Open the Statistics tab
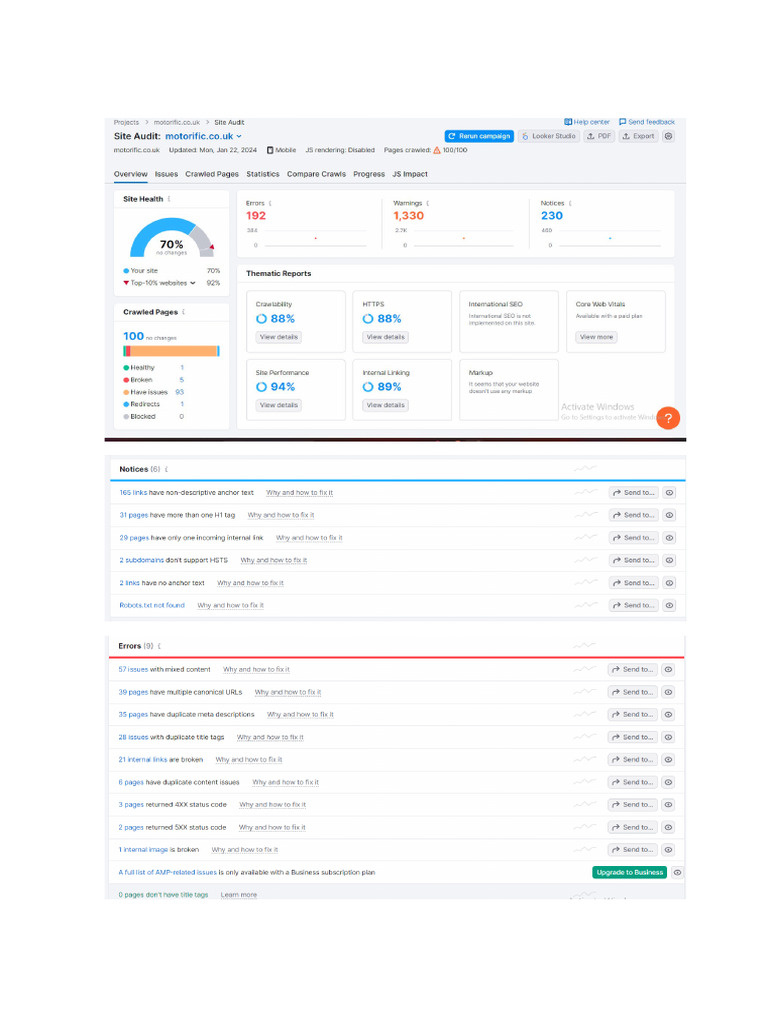This screenshot has height=1024, width=768. [x=263, y=174]
